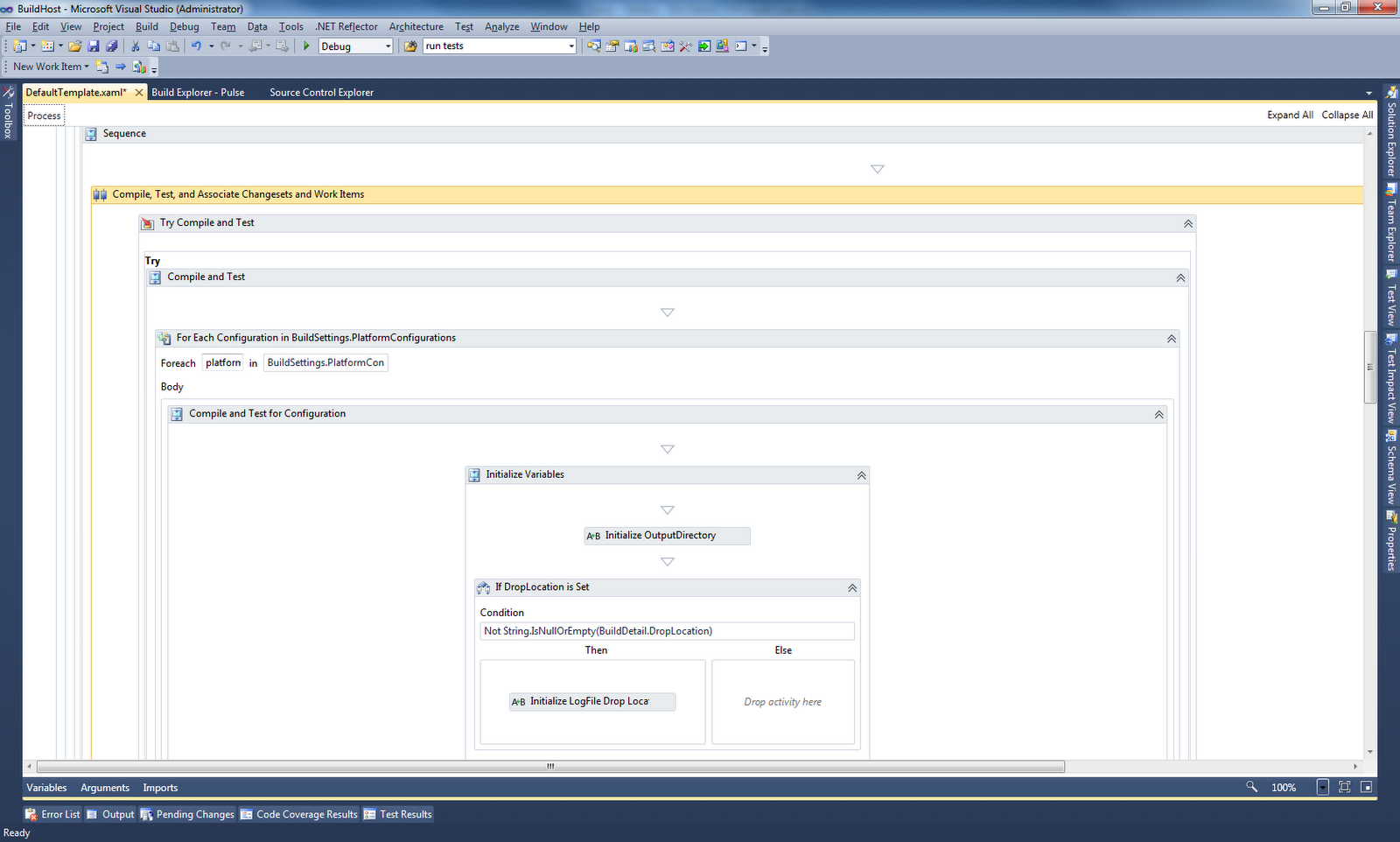Click the New Project toolbar icon
1400x842 pixels.
(19, 46)
